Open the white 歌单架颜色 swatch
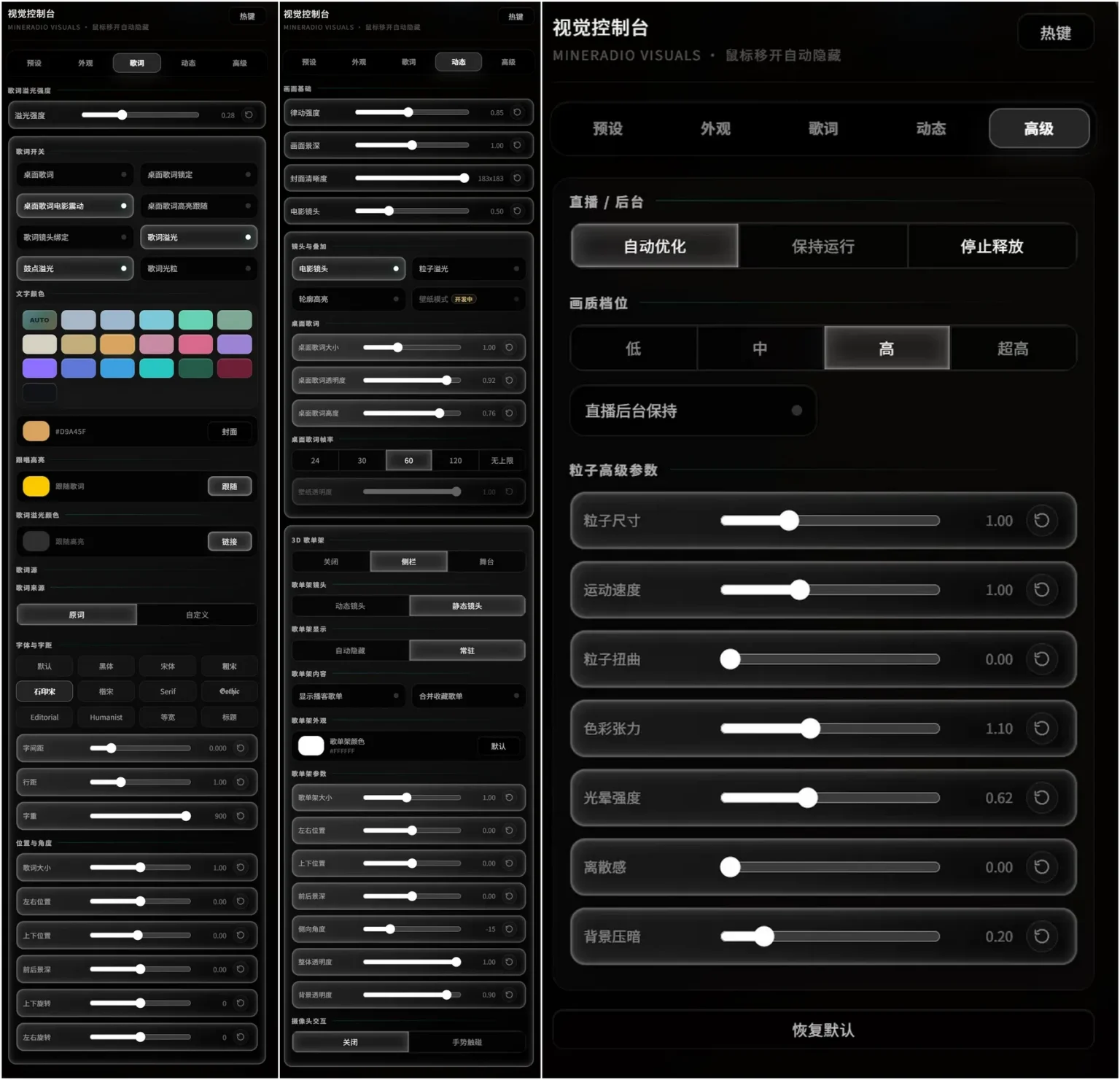Viewport: 1120px width, 1080px height. [311, 745]
